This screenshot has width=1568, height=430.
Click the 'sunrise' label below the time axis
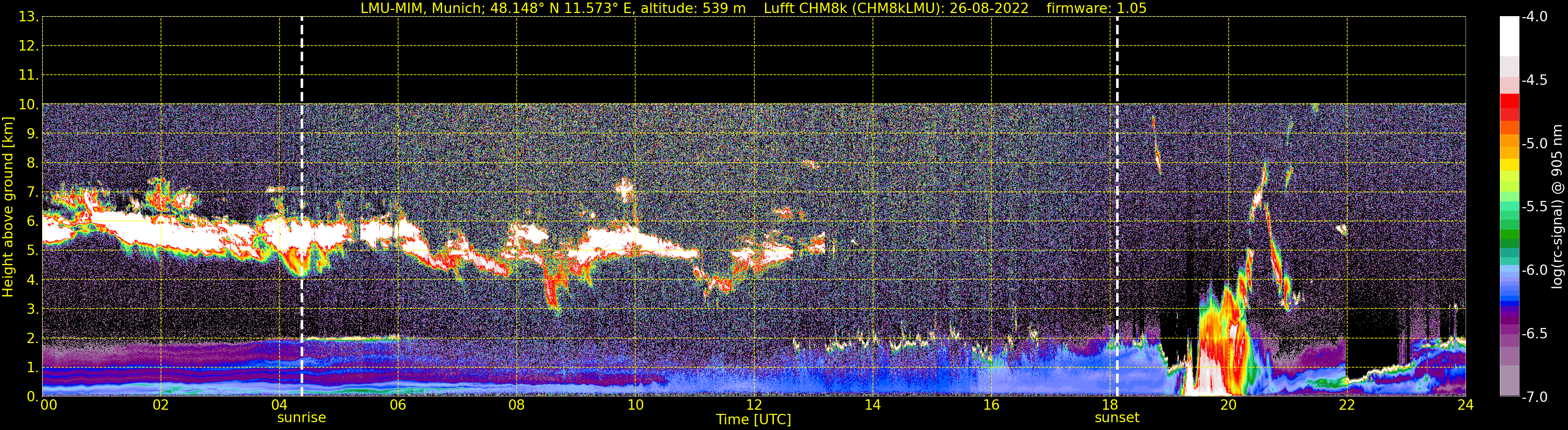click(302, 418)
